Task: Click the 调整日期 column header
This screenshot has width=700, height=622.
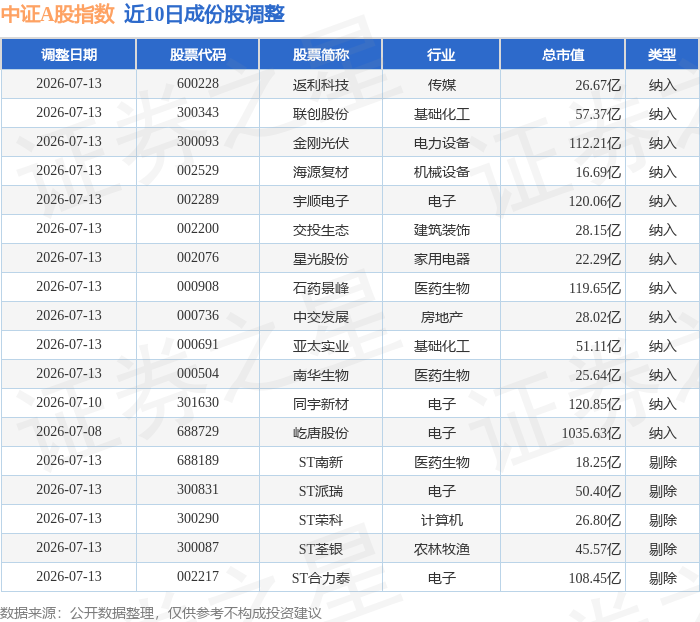Action: click(x=69, y=54)
